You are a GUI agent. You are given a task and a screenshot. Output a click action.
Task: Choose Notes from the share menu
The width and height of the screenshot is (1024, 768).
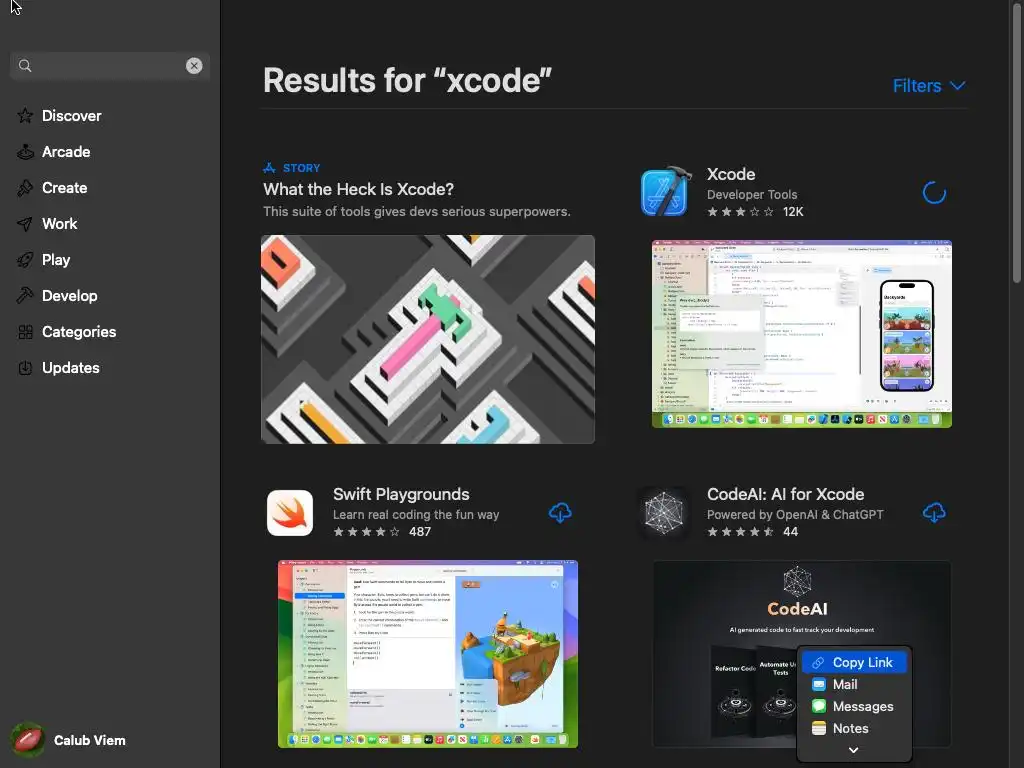point(854,728)
